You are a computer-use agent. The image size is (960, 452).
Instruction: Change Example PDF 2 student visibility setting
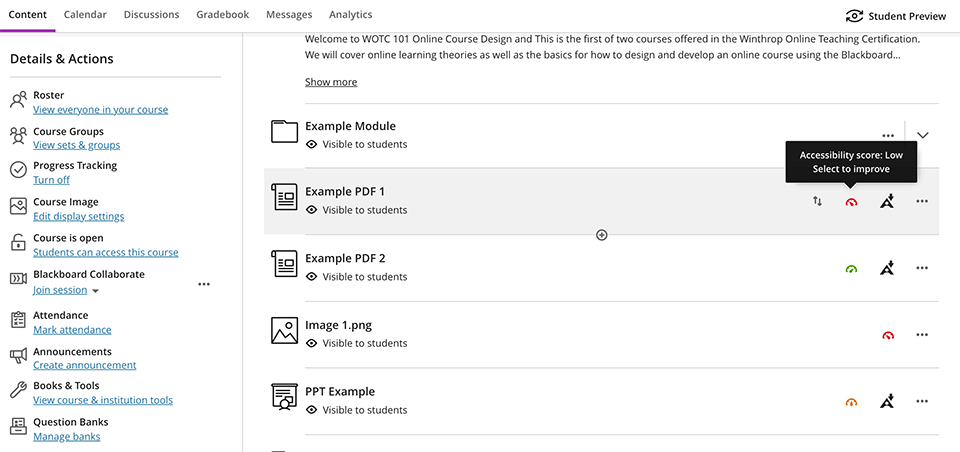[x=356, y=277]
